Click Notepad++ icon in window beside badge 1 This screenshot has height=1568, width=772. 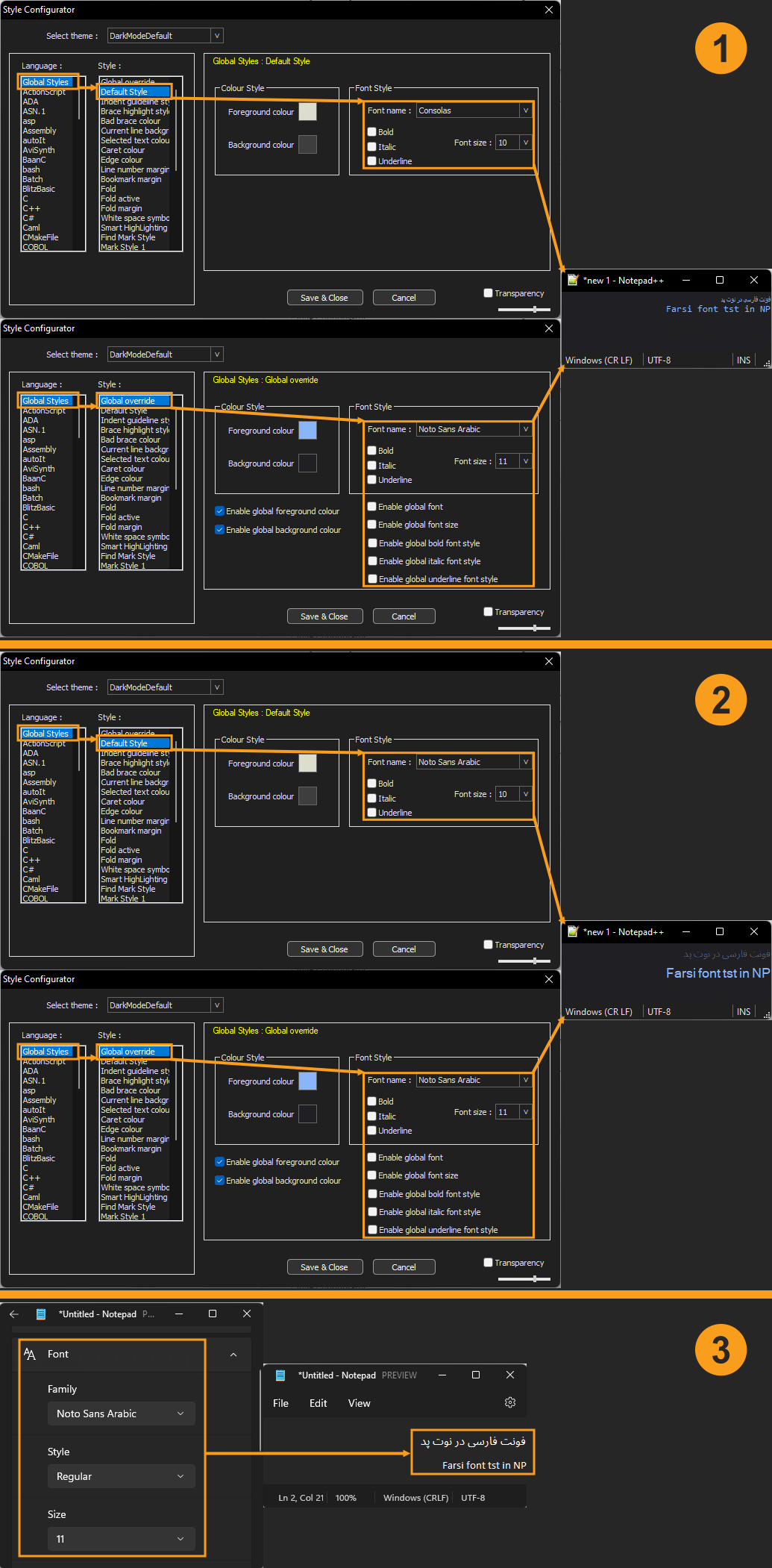coord(573,280)
